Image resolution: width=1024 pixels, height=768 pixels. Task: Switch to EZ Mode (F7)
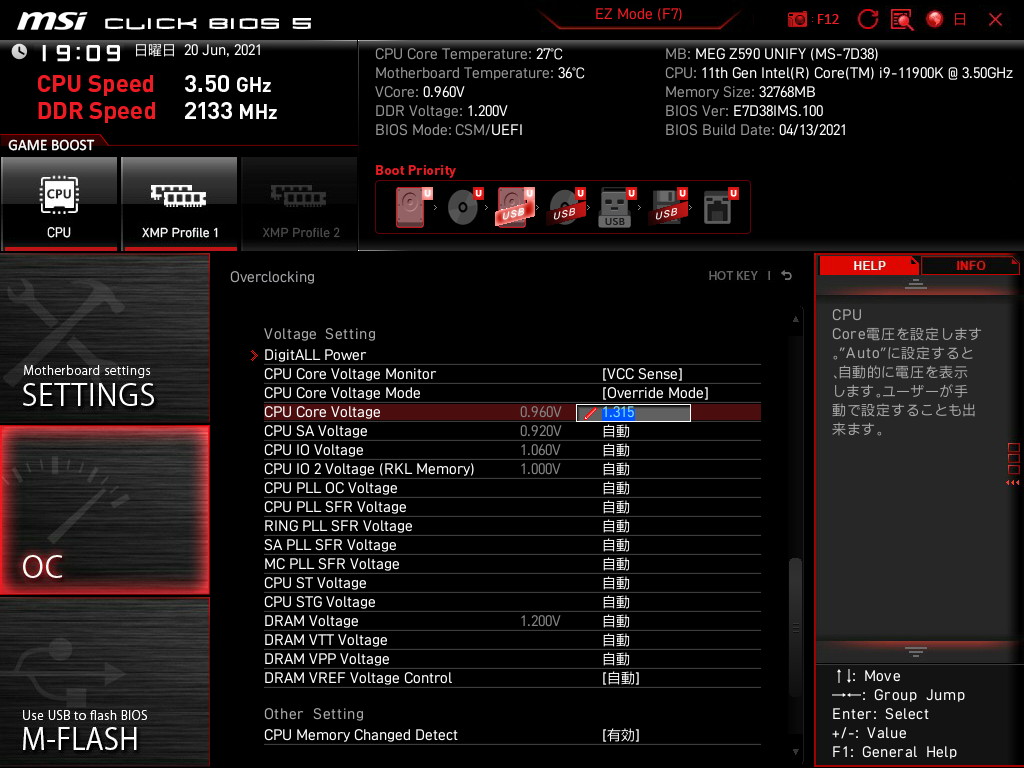click(x=638, y=14)
